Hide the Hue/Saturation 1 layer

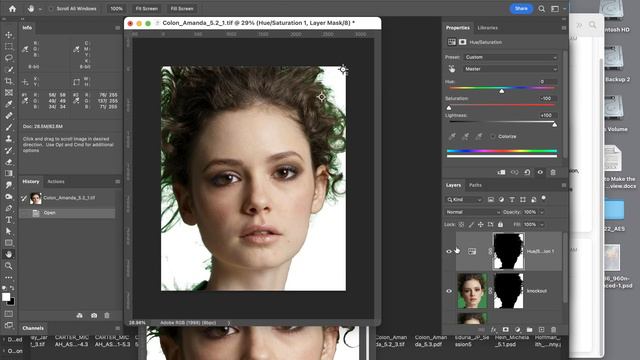pyautogui.click(x=449, y=251)
